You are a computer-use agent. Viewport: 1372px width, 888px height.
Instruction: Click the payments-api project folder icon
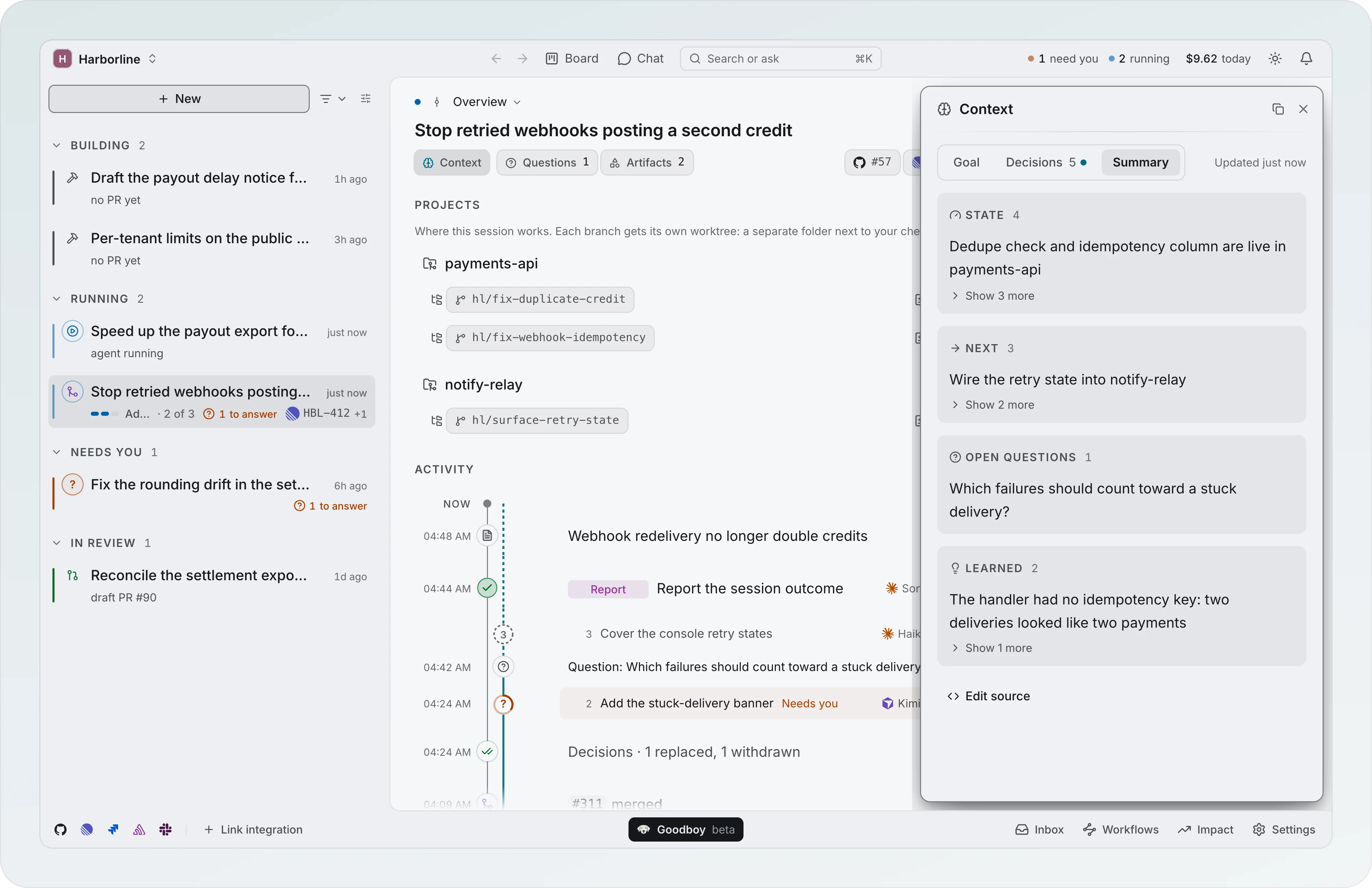pos(429,263)
